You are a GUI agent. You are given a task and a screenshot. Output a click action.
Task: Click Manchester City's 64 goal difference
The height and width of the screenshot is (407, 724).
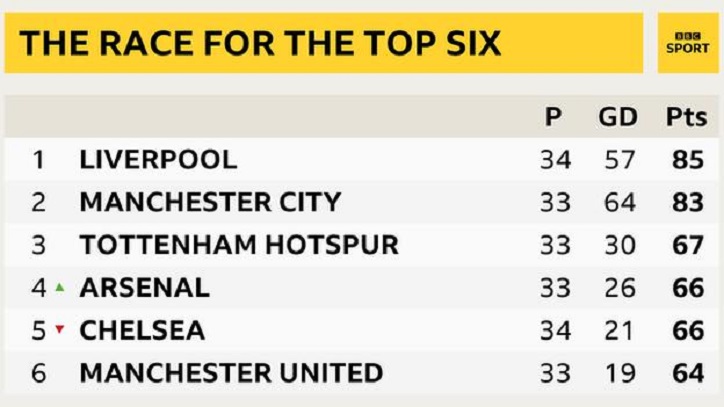point(620,202)
